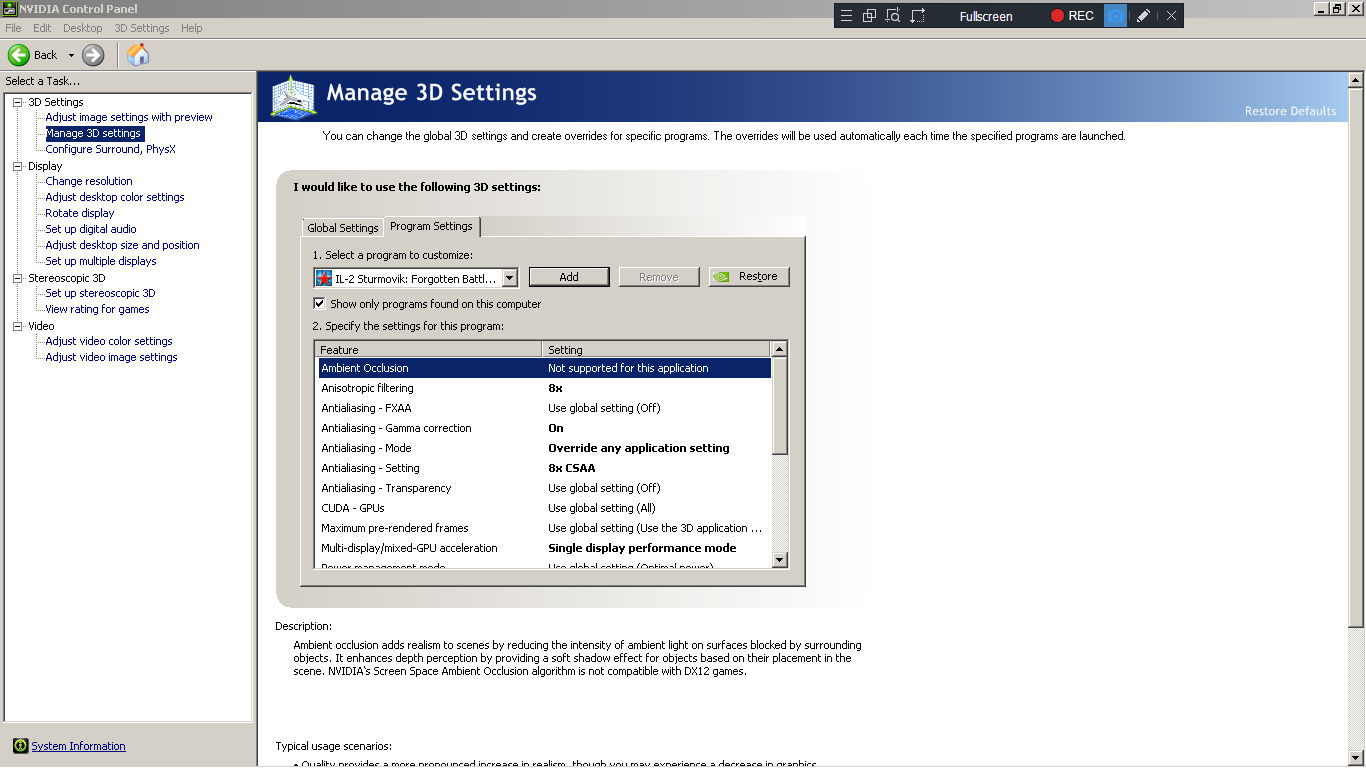The image size is (1366, 768).
Task: Open the System Information link
Action: click(x=78, y=746)
